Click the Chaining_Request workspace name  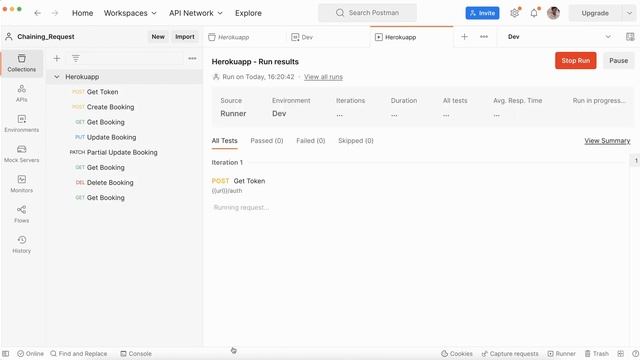pyautogui.click(x=46, y=37)
